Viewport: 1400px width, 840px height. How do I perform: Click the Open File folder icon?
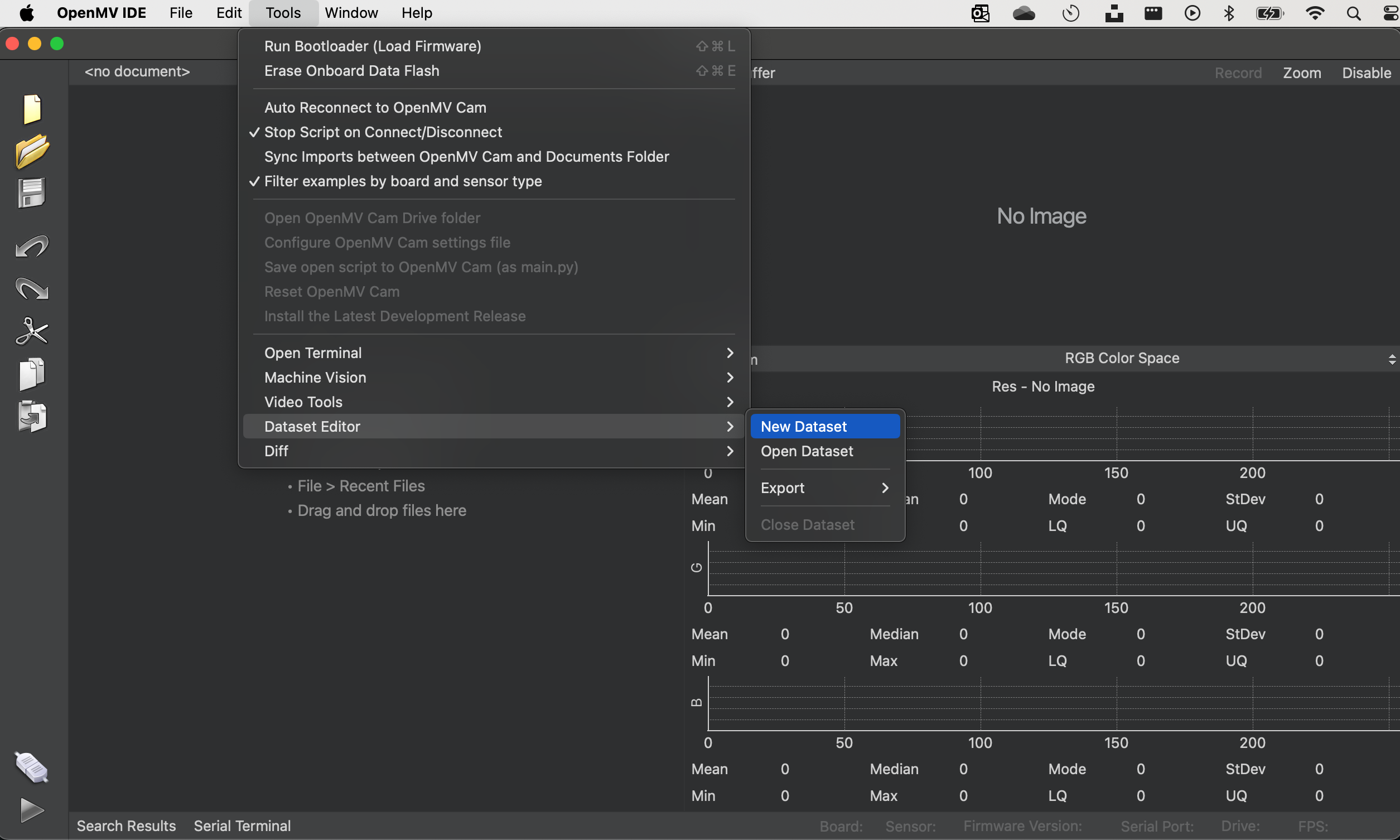pyautogui.click(x=32, y=151)
